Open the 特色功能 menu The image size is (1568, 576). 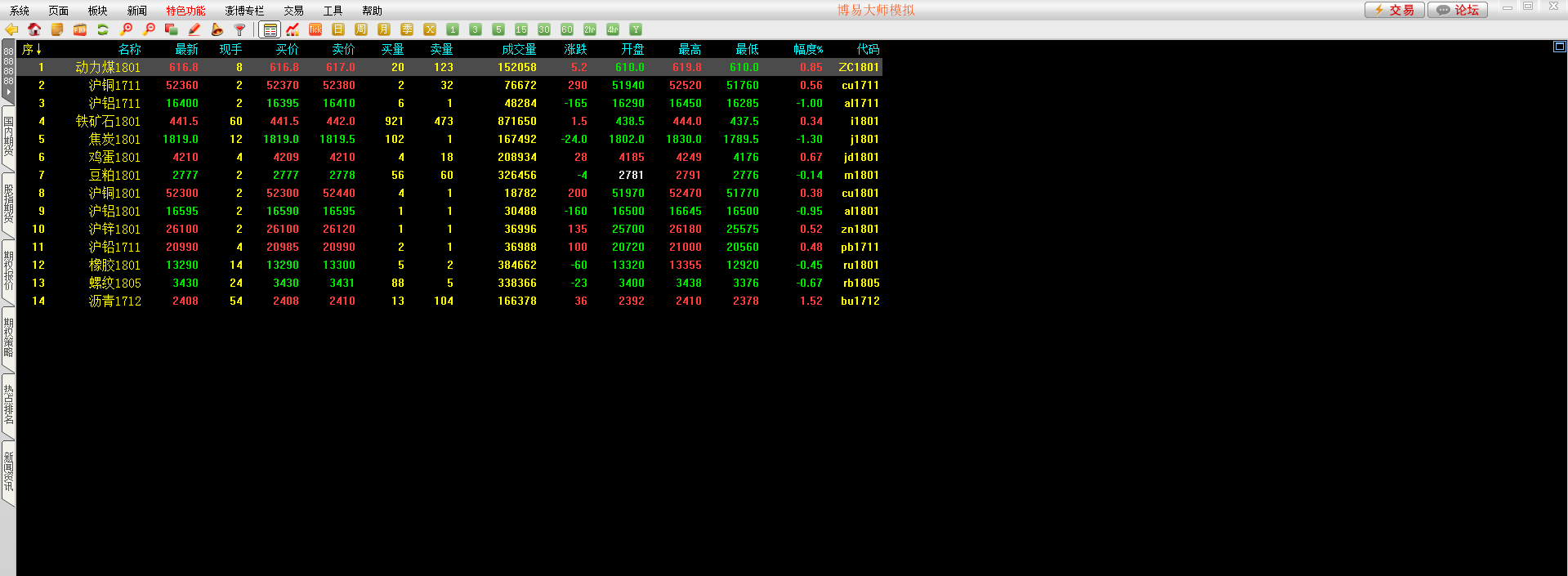click(x=185, y=11)
